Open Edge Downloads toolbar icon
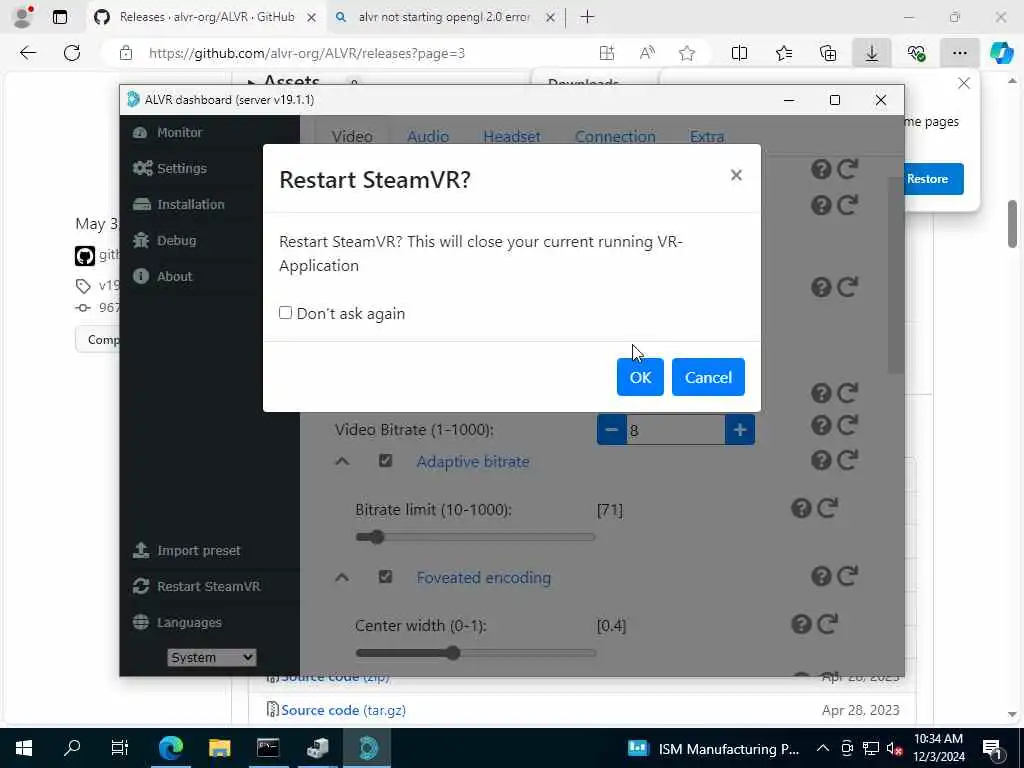This screenshot has height=768, width=1024. click(x=872, y=54)
